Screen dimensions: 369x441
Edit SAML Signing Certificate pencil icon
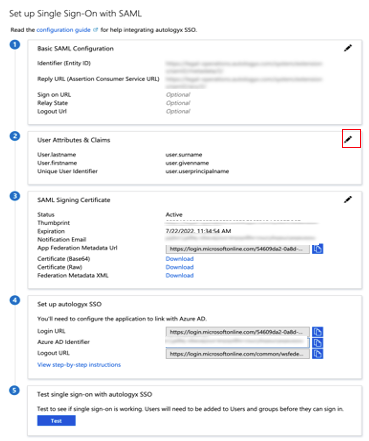coord(348,199)
